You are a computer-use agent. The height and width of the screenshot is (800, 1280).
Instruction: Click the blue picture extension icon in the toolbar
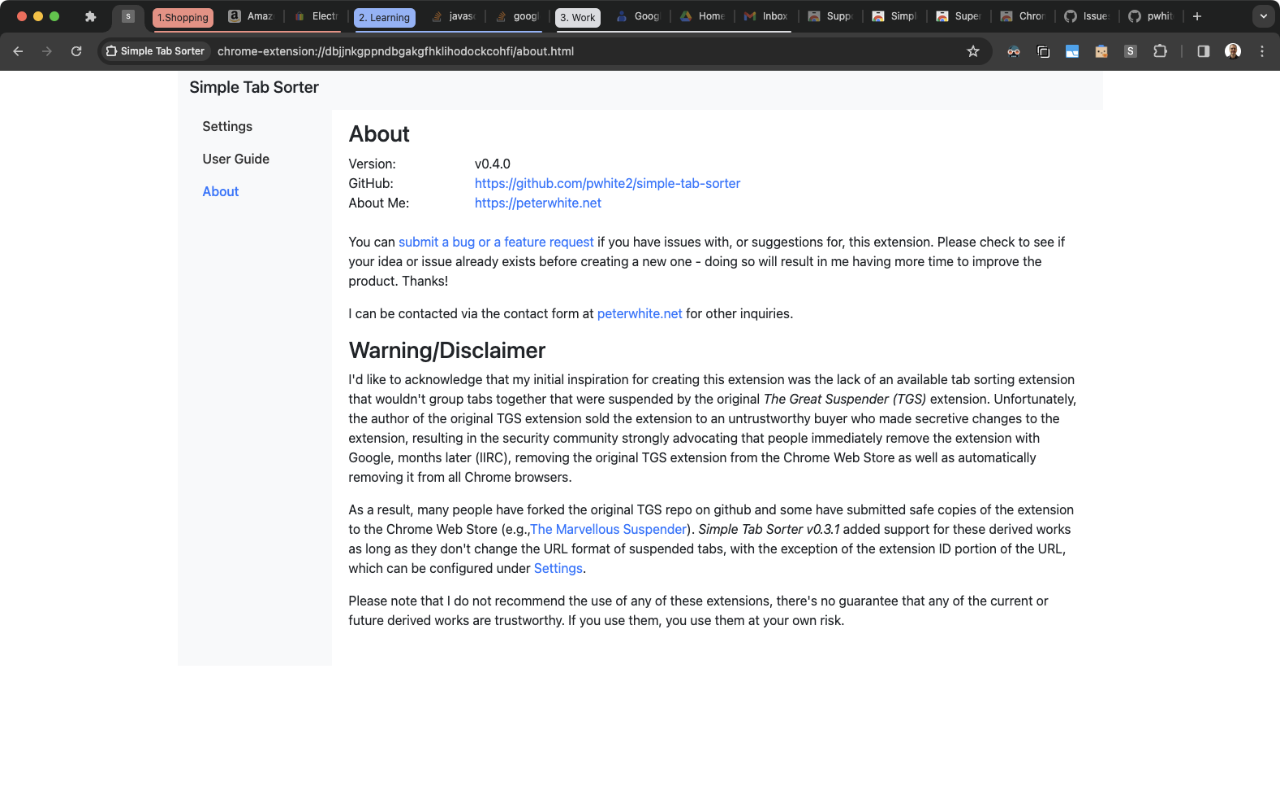pos(1072,51)
